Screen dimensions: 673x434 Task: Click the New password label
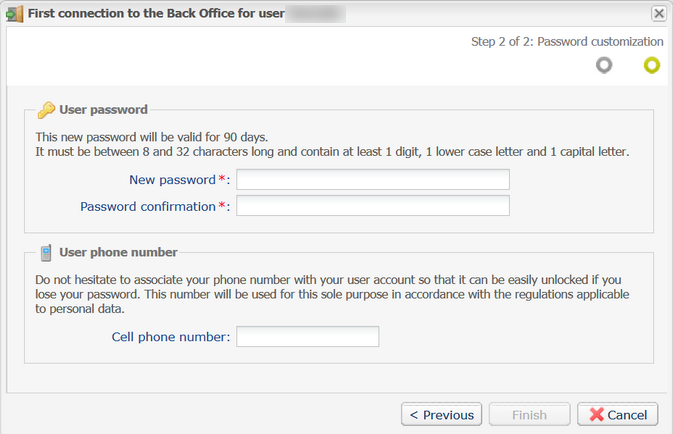point(173,179)
